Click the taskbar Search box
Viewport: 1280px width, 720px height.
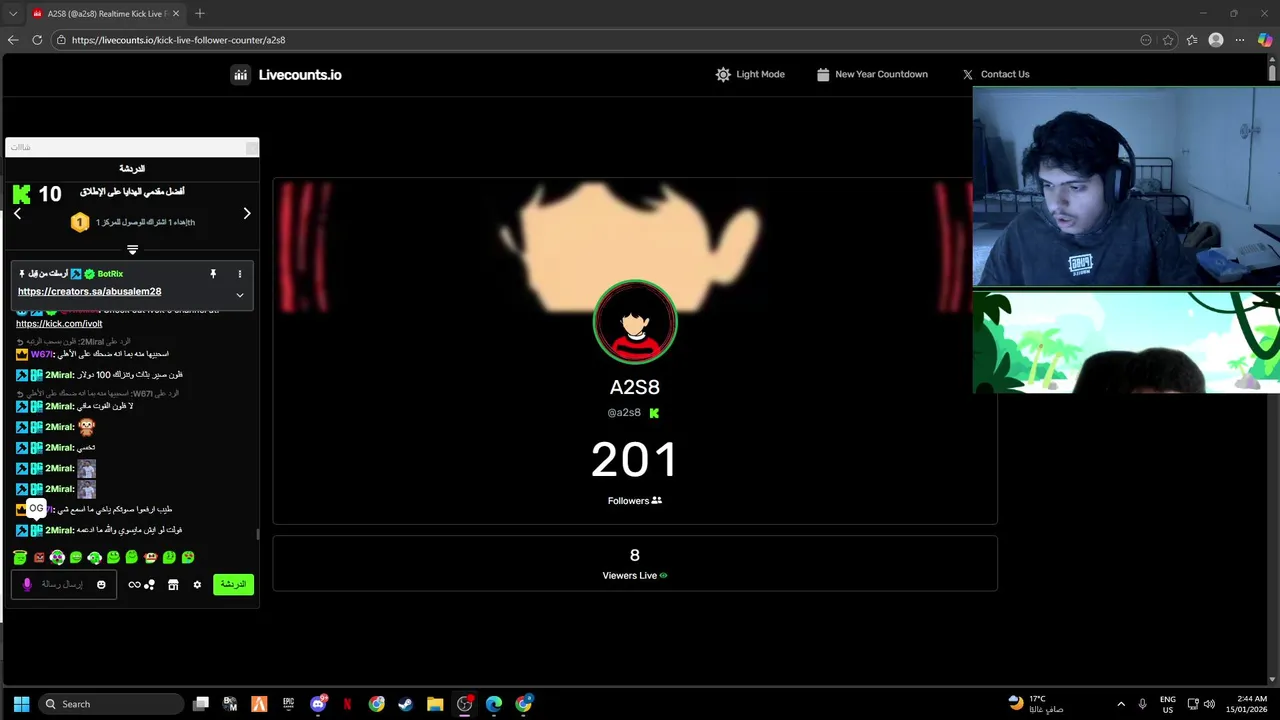pyautogui.click(x=111, y=704)
